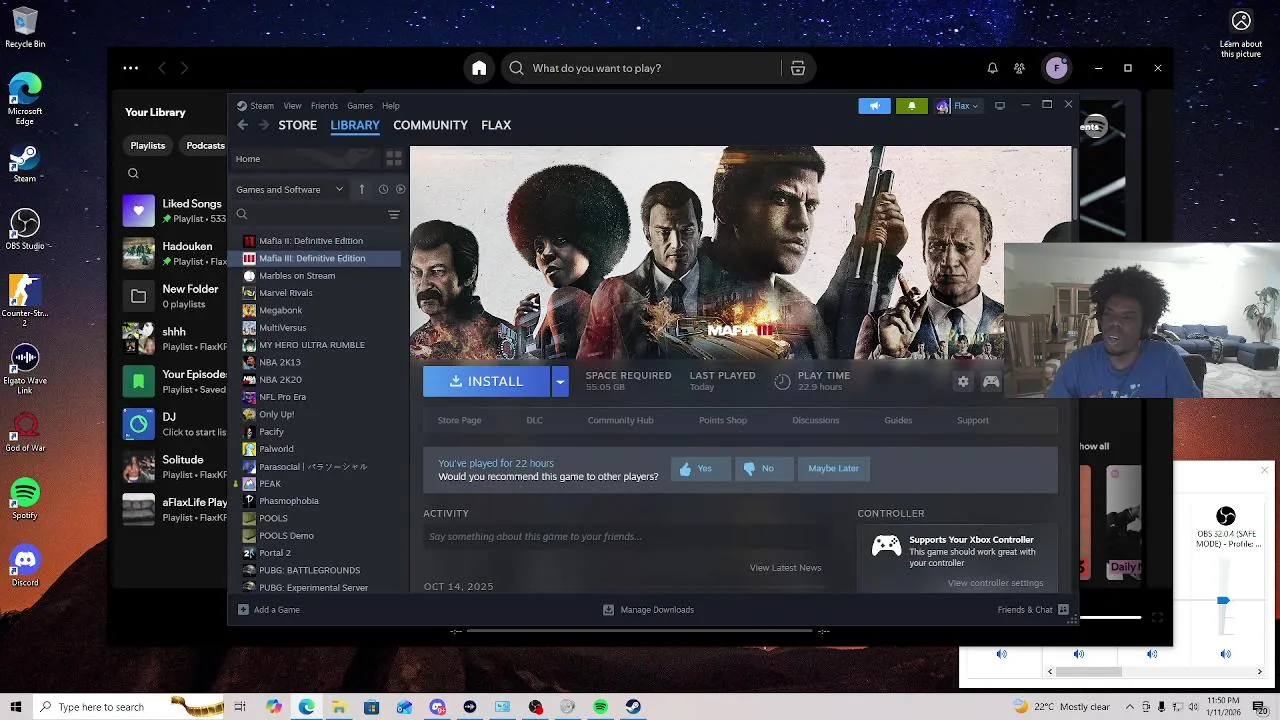This screenshot has height=720, width=1280.
Task: Open Manage Downloads
Action: pyautogui.click(x=648, y=610)
